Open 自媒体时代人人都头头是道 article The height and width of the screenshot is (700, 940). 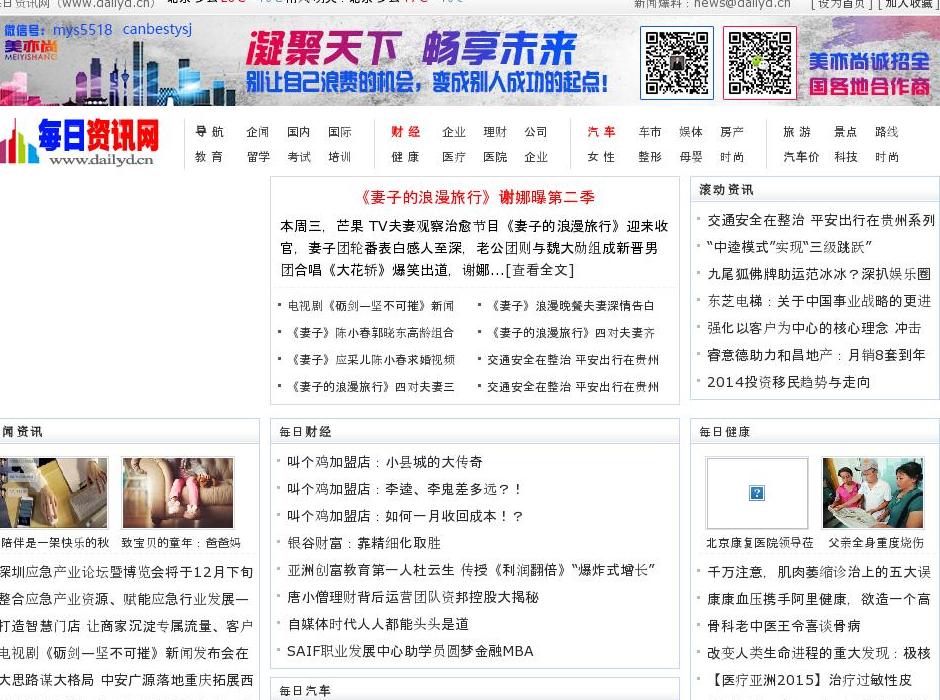(x=378, y=624)
